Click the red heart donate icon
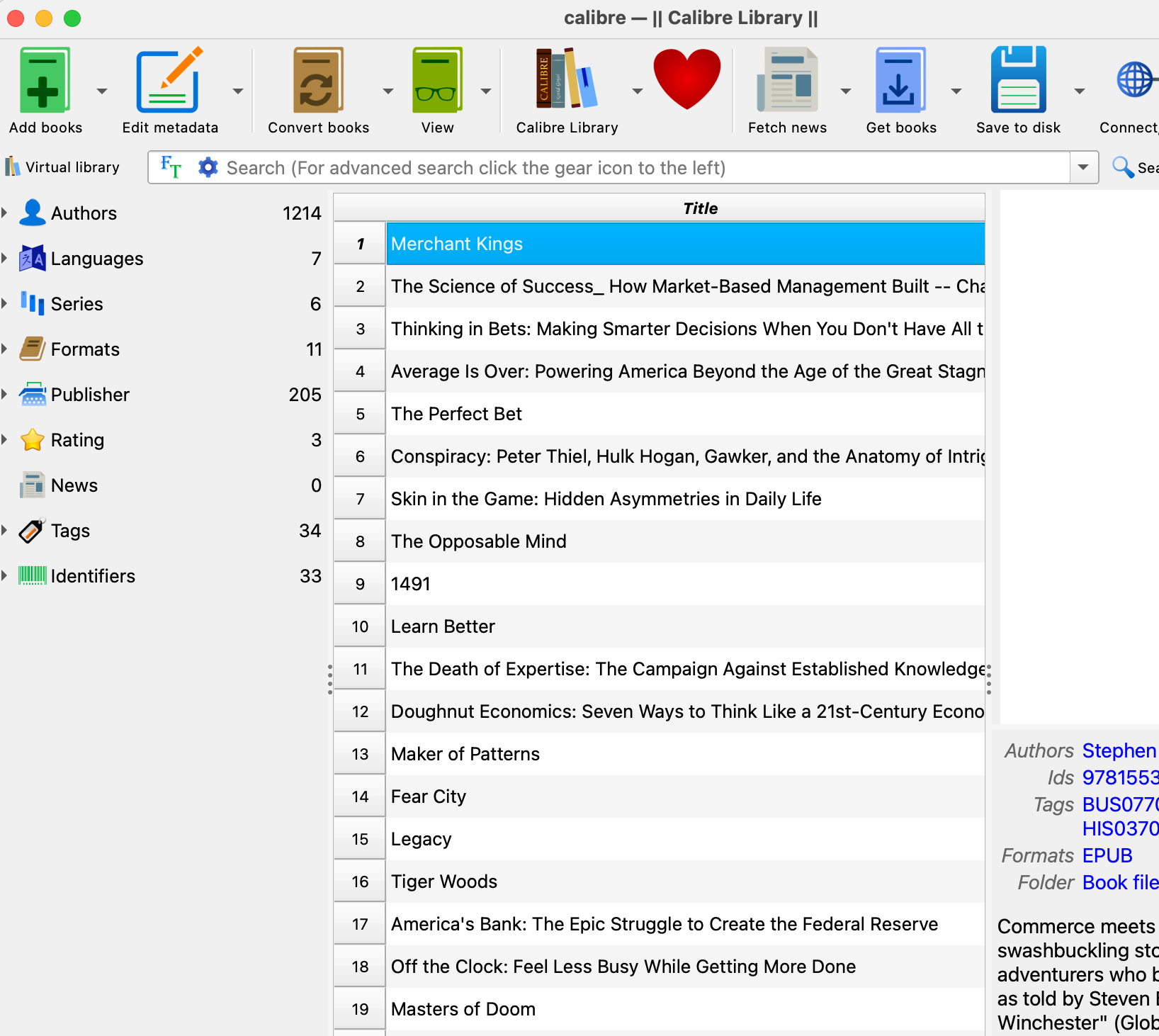The width and height of the screenshot is (1159, 1036). coord(686,79)
